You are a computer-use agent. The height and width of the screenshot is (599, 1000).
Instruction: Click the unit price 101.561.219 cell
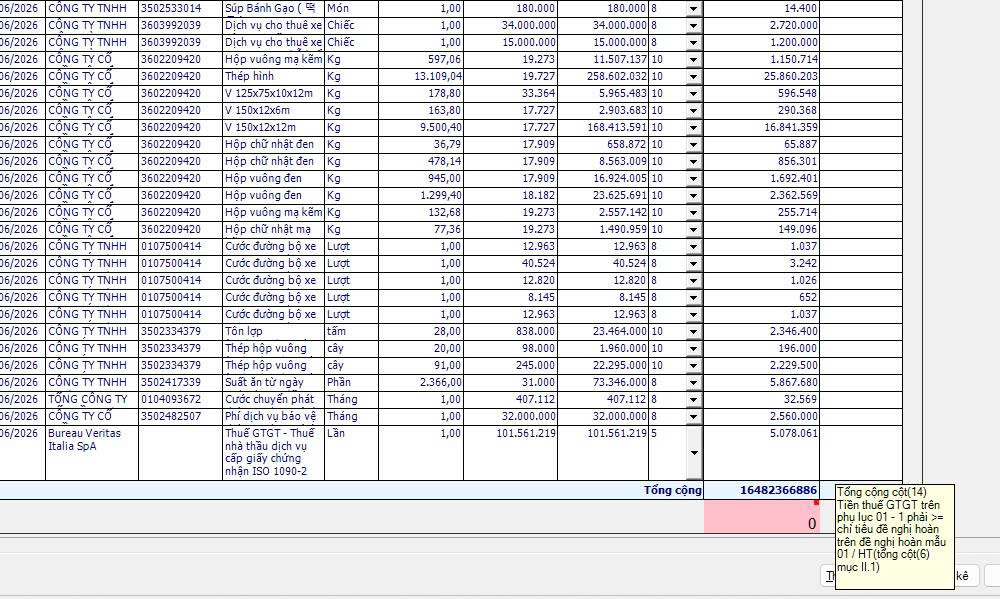(x=510, y=453)
